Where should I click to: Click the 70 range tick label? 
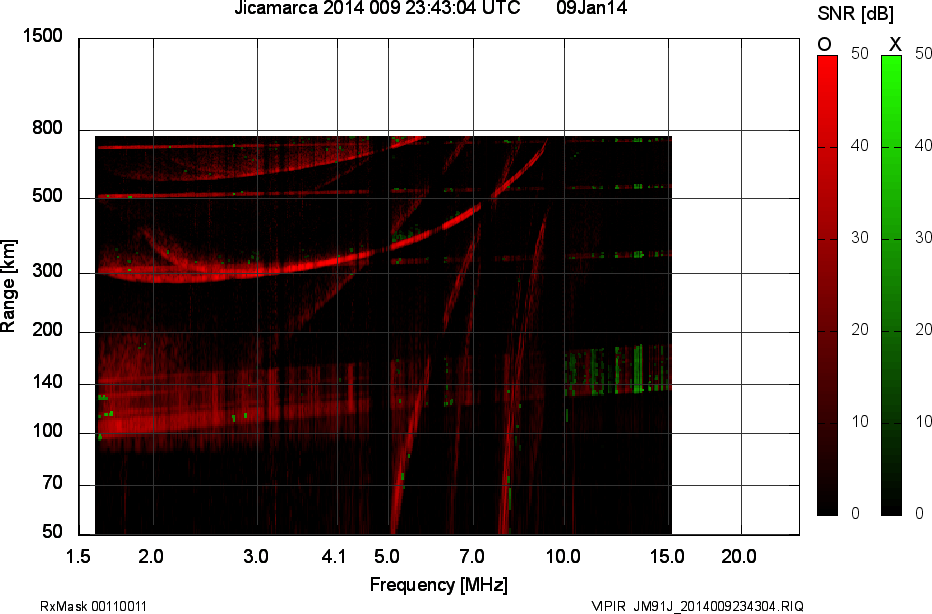(x=52, y=485)
